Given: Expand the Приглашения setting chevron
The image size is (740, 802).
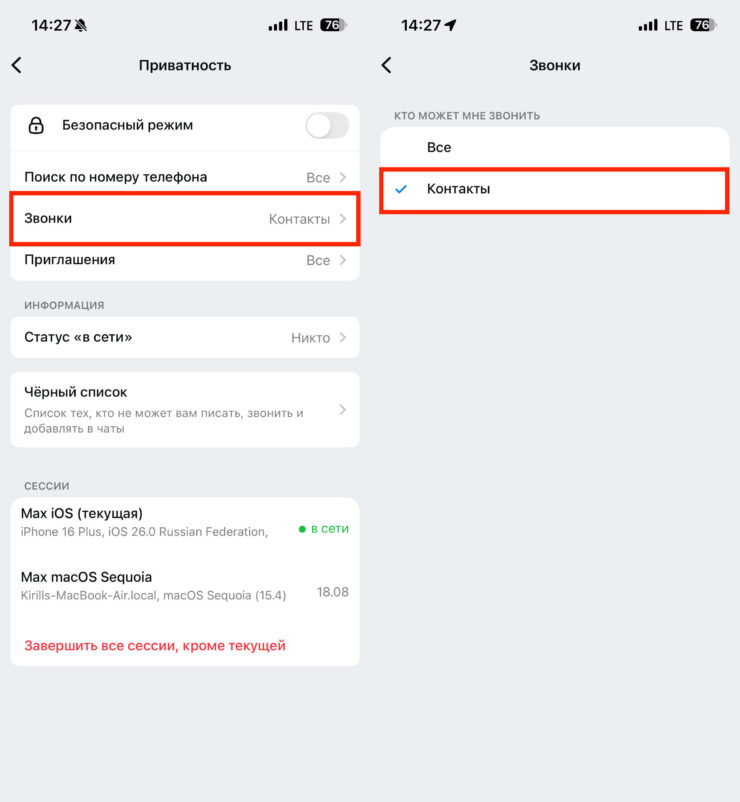Looking at the screenshot, I should pos(343,260).
